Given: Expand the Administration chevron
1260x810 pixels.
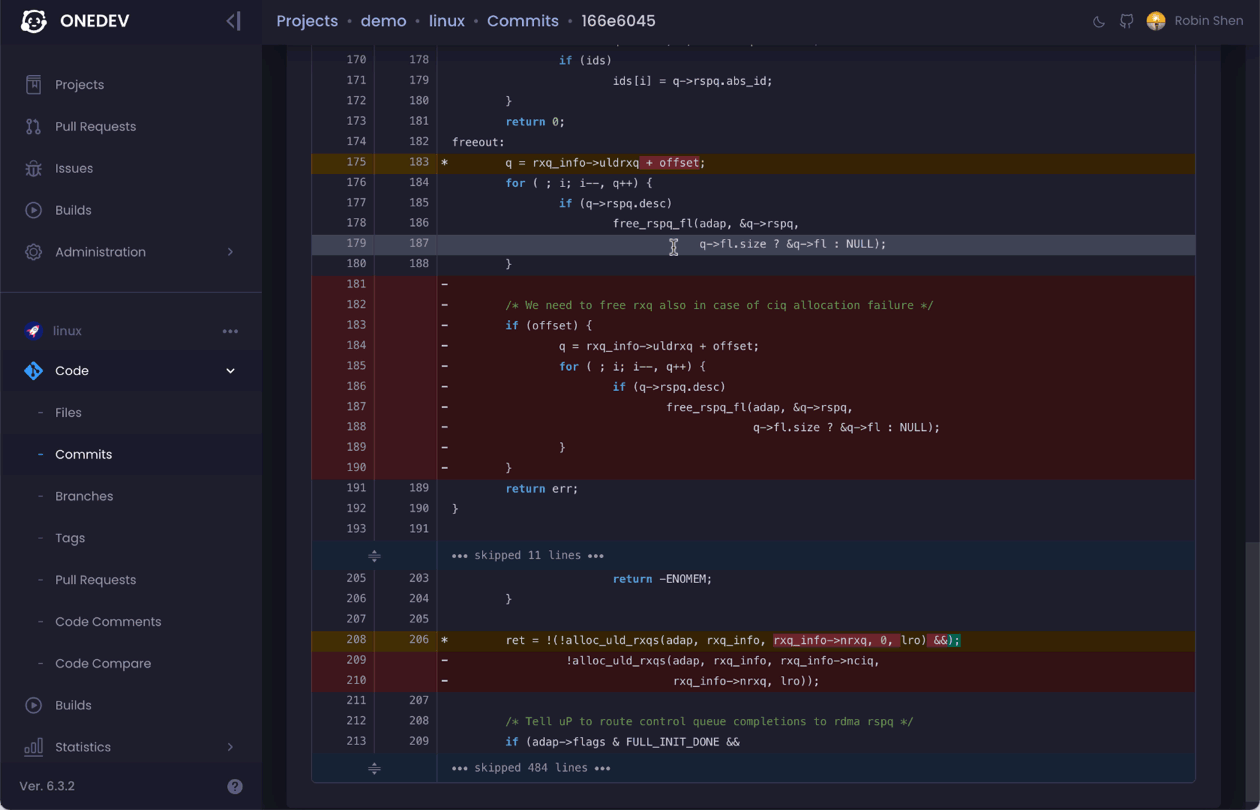Looking at the screenshot, I should [230, 252].
